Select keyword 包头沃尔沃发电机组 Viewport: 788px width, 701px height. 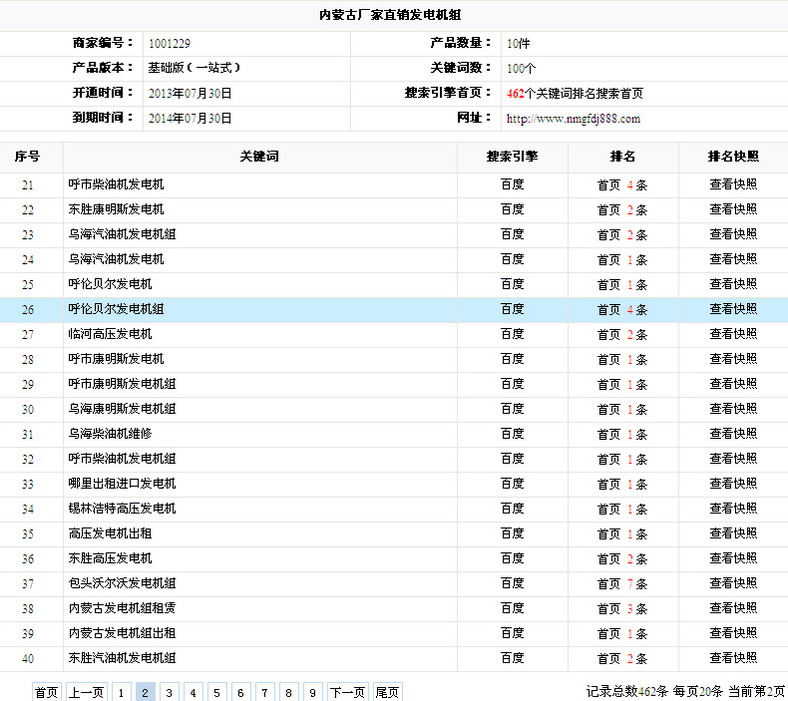122,583
